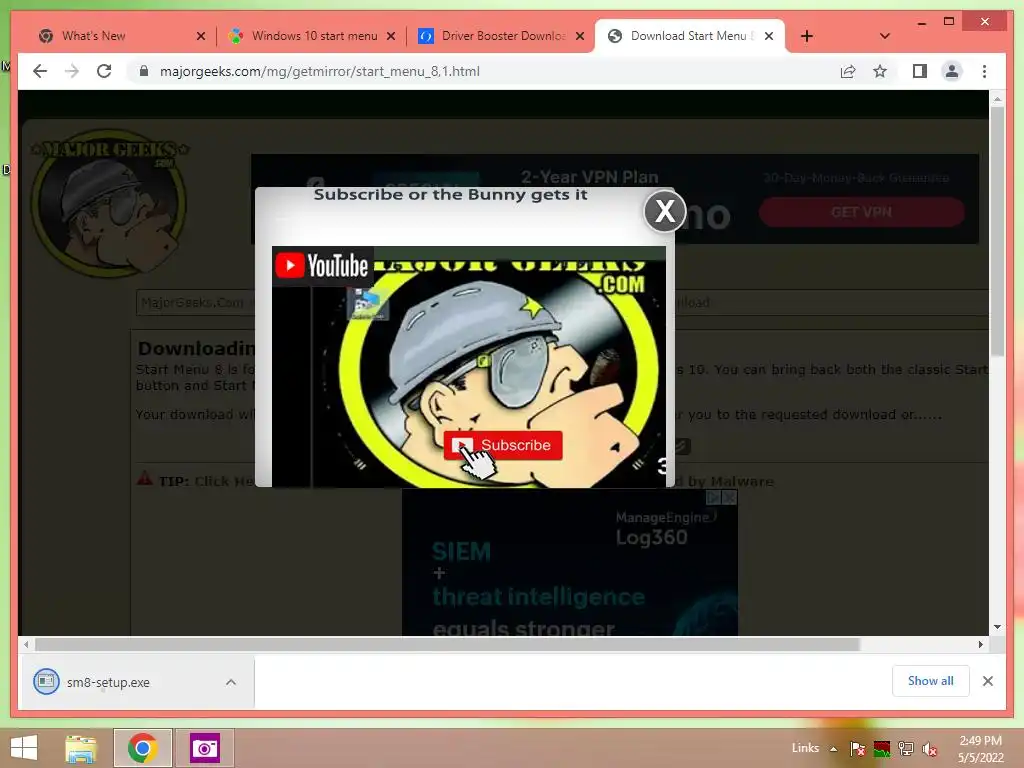
Task: Click the scroll right arrow
Action: pos(980,645)
